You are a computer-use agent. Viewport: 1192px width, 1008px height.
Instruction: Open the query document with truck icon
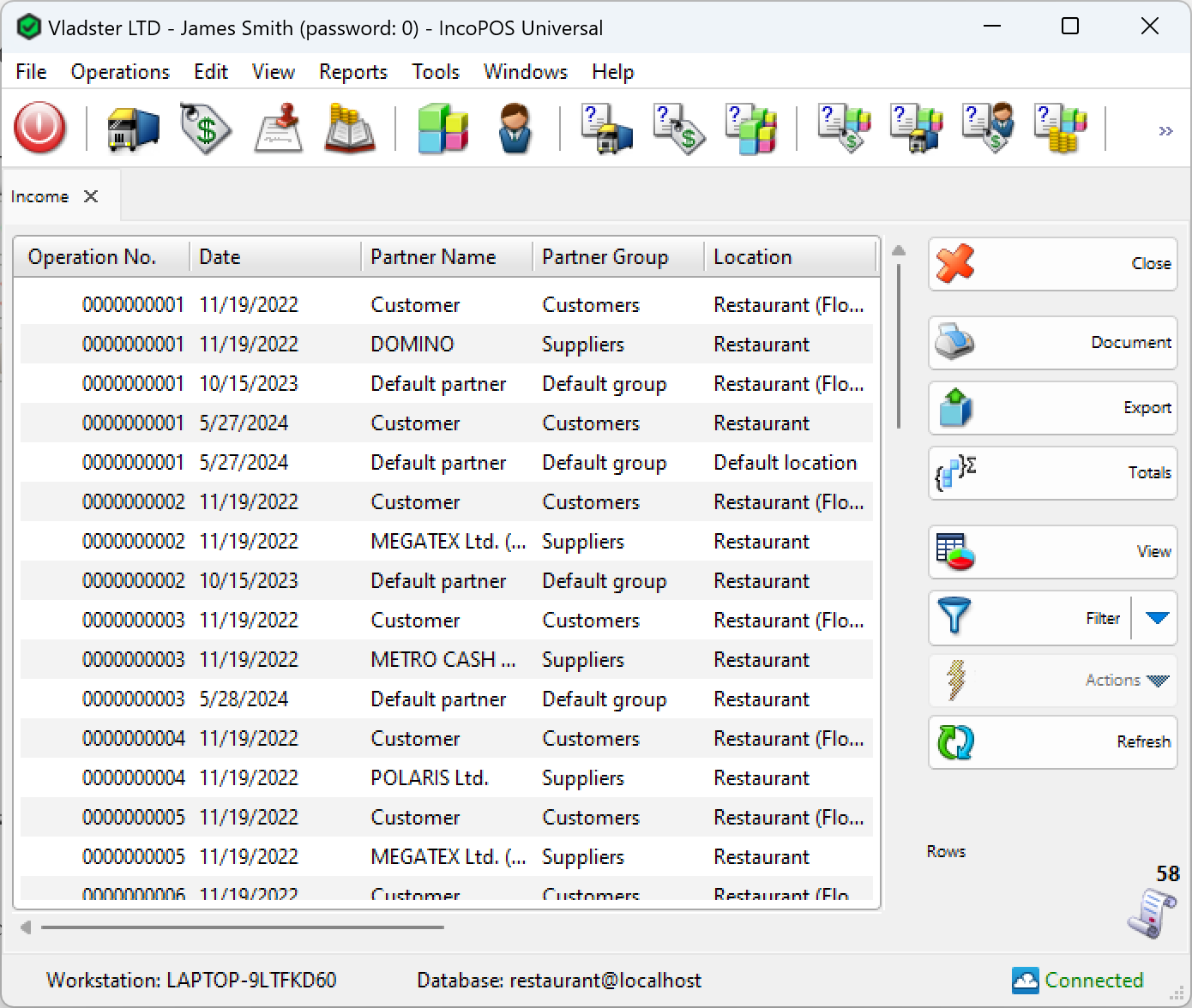pyautogui.click(x=606, y=129)
